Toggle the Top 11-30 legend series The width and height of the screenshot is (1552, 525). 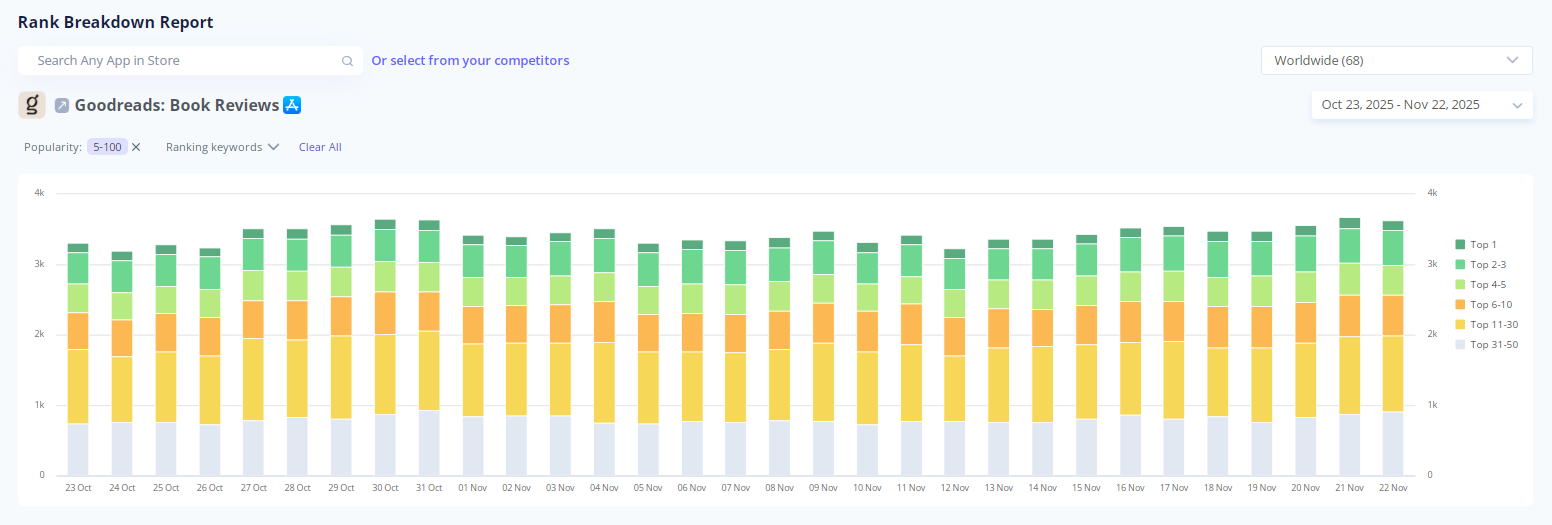1493,324
